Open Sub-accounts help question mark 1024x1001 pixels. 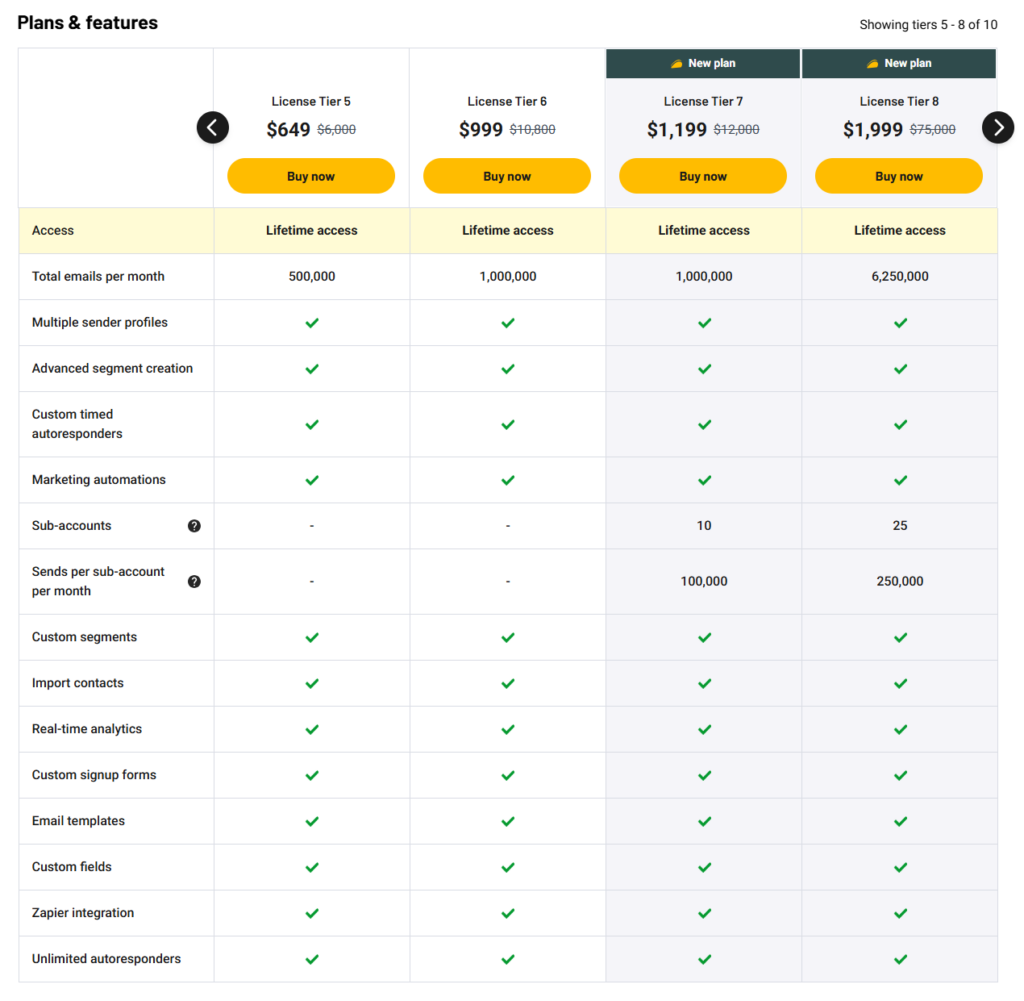[194, 526]
